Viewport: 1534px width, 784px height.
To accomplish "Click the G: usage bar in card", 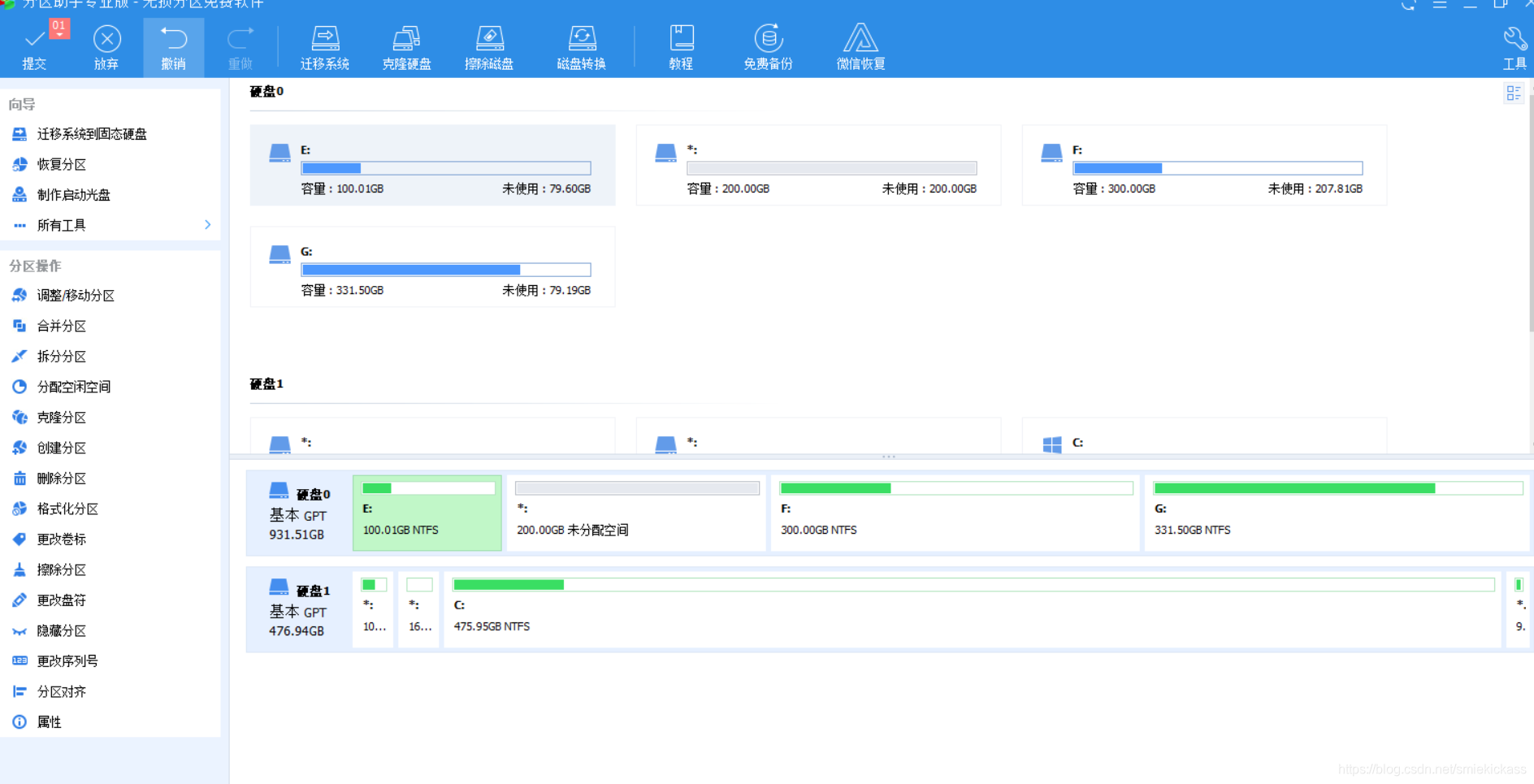I will [446, 270].
